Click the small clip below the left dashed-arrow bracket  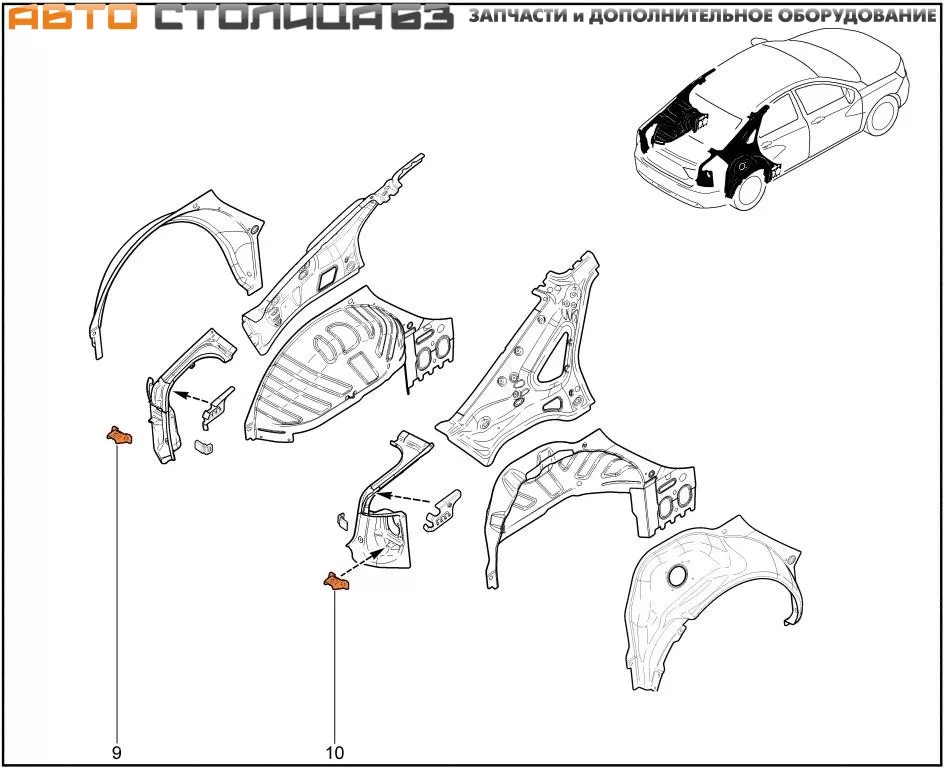(x=203, y=445)
